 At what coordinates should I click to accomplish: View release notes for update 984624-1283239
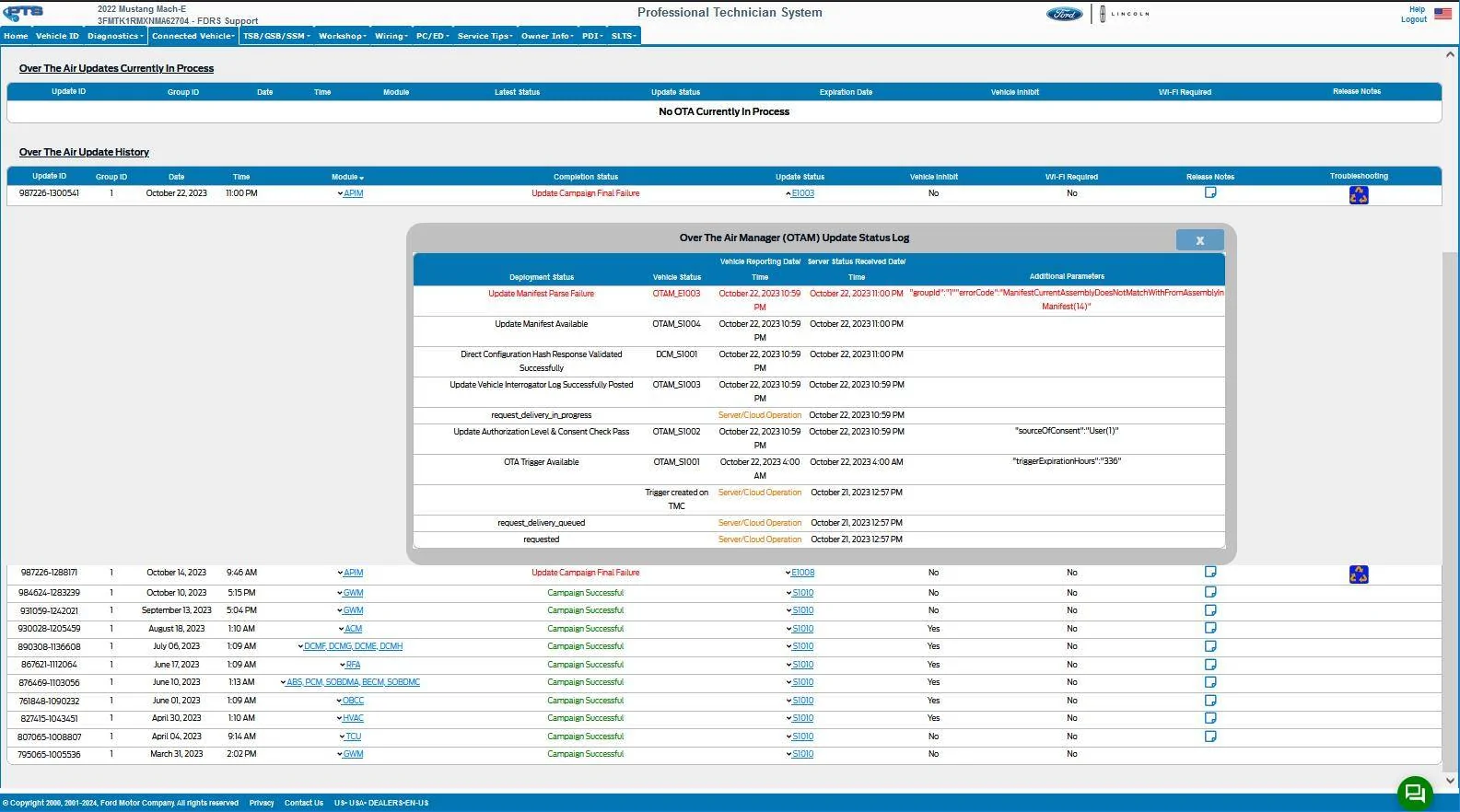tap(1210, 592)
